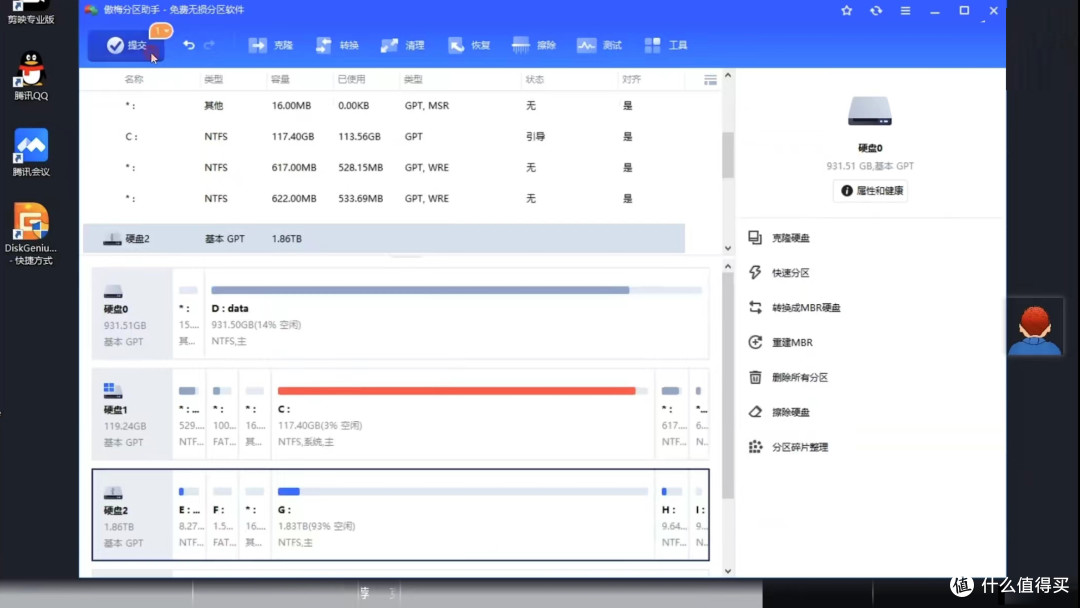This screenshot has height=608, width=1080.
Task: Click the 状态 column header
Action: point(534,79)
